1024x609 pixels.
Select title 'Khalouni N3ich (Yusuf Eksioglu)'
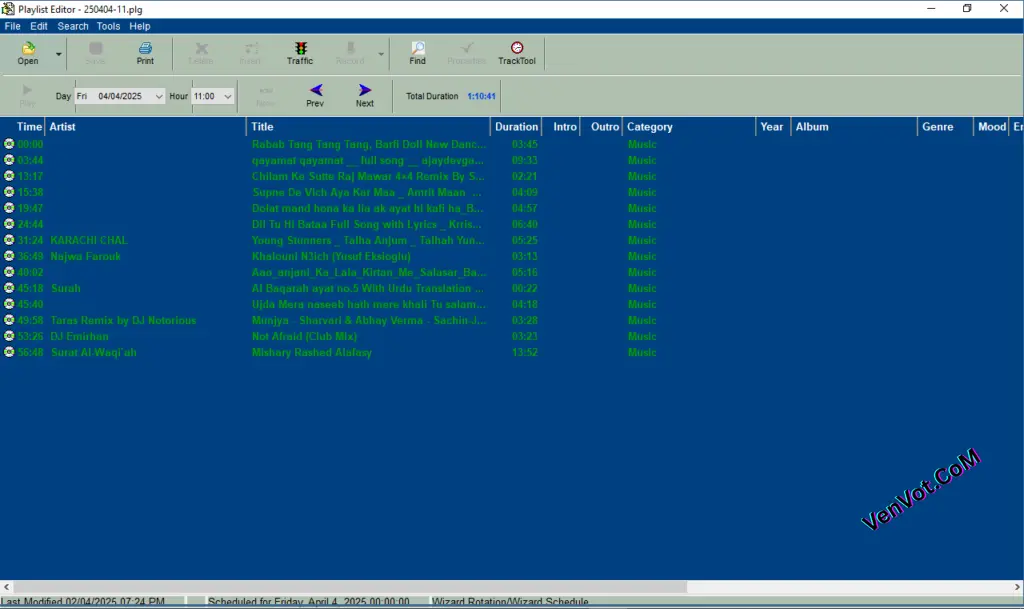click(331, 256)
